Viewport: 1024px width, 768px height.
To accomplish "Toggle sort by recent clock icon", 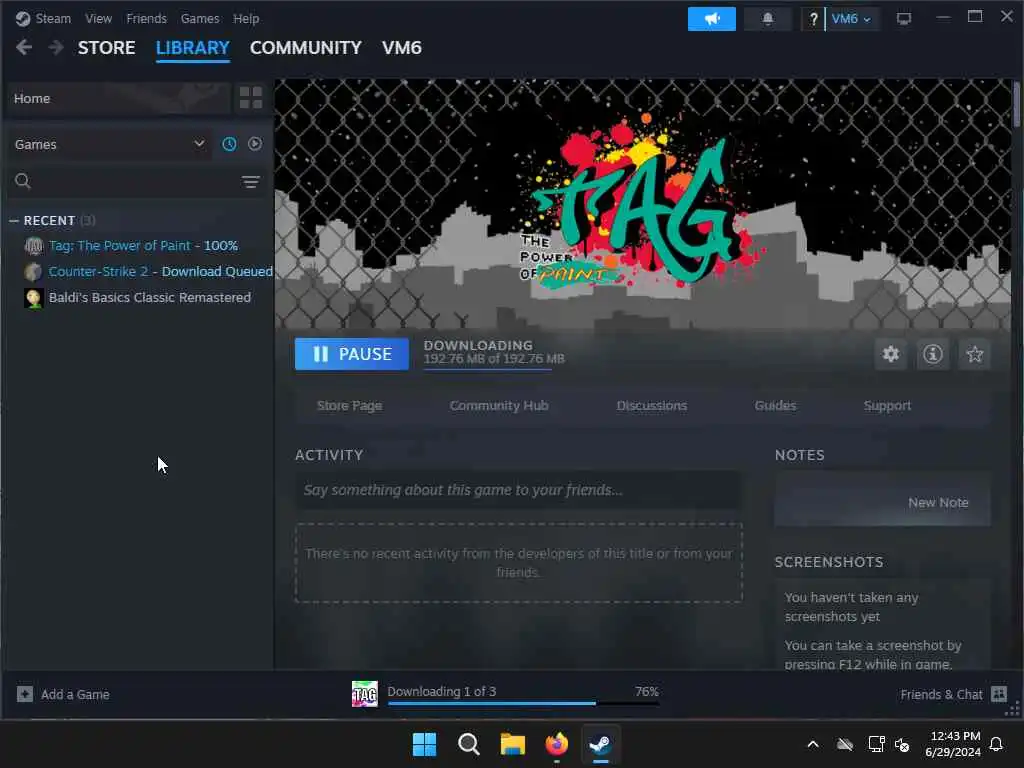I will (229, 144).
